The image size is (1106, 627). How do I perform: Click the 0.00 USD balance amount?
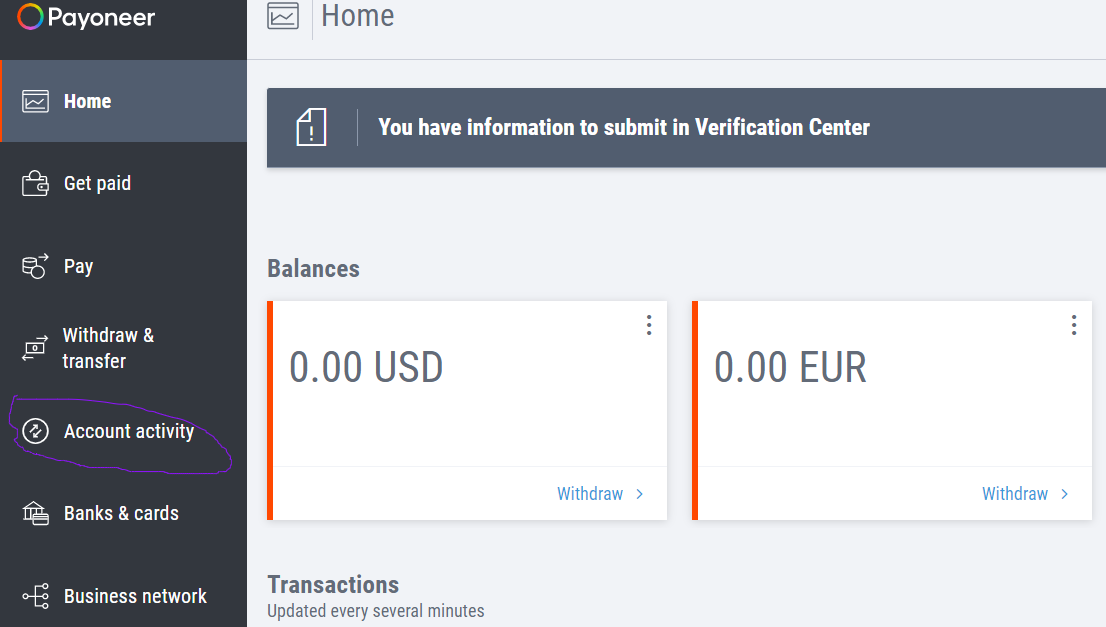coord(368,367)
